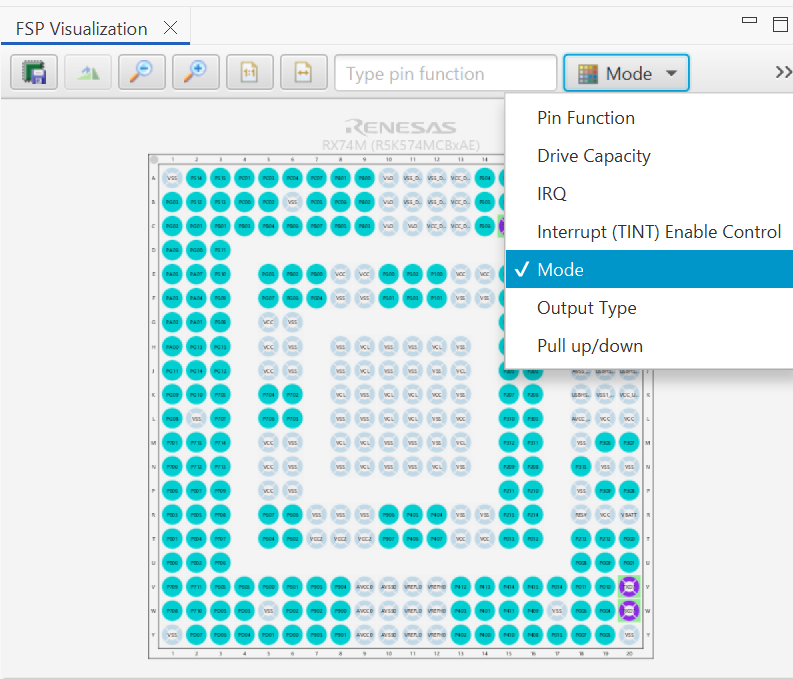Click the chip-with-floppy save icon
This screenshot has width=793, height=679.
point(34,73)
